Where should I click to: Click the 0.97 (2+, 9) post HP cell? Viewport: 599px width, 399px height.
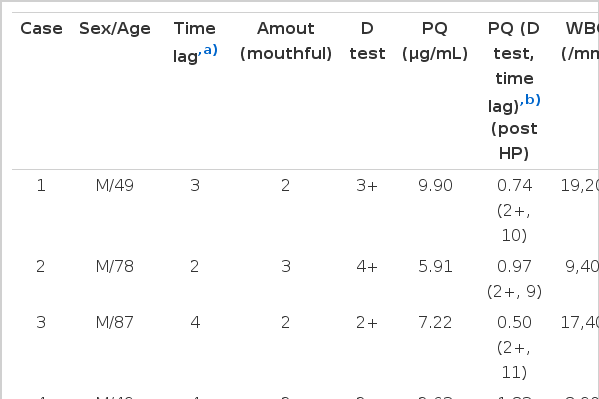514,279
